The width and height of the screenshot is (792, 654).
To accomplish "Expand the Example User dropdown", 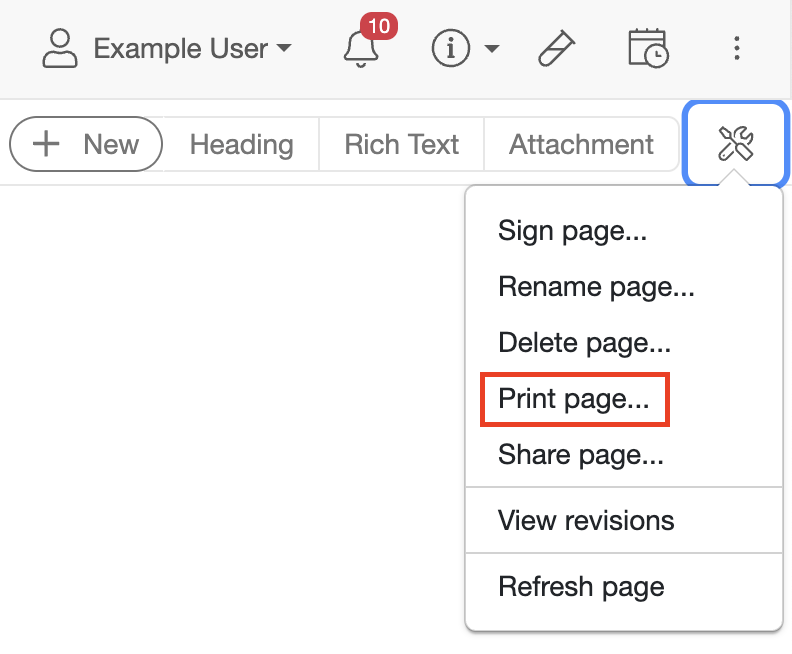I will pyautogui.click(x=192, y=48).
